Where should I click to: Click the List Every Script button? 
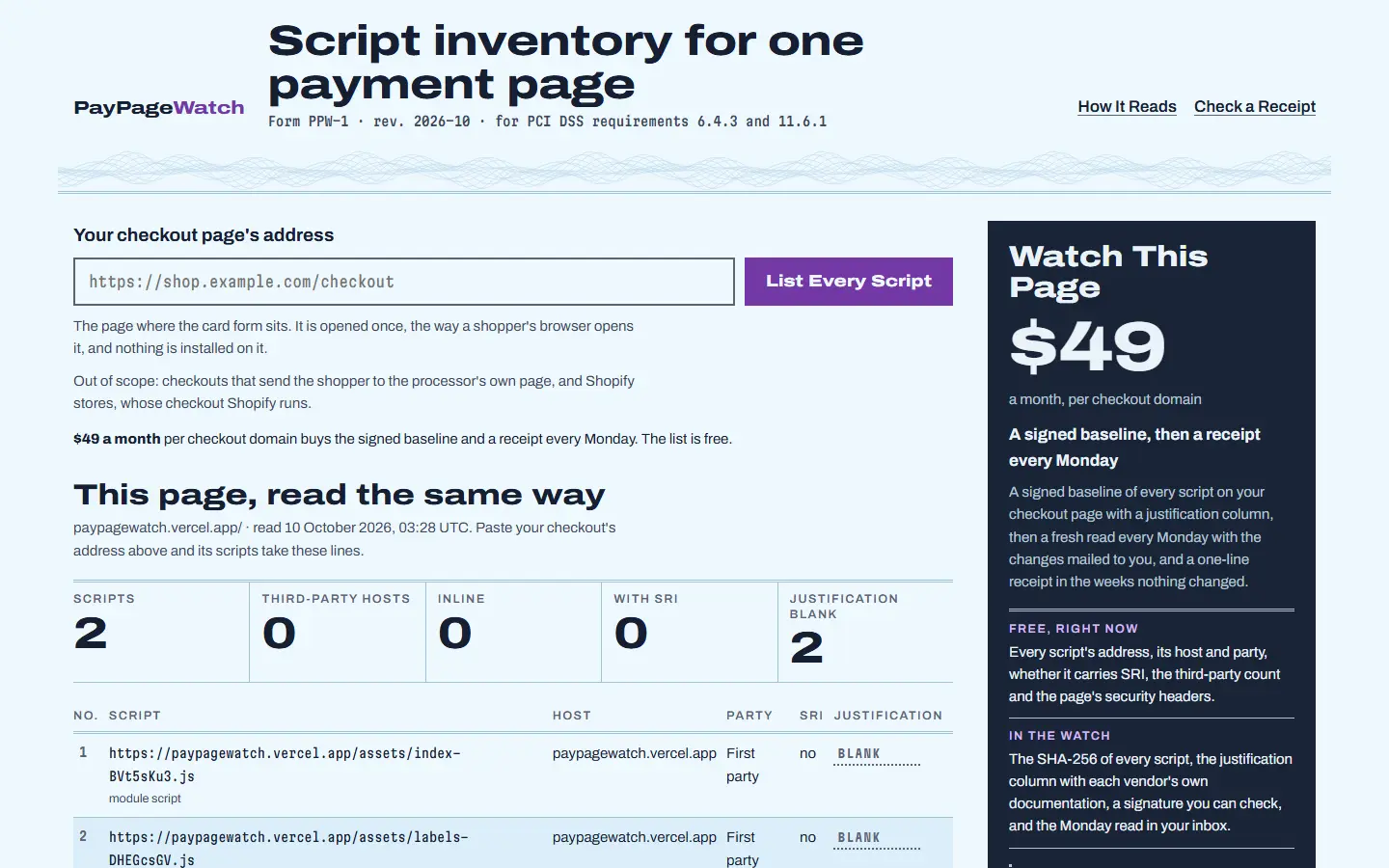point(849,282)
